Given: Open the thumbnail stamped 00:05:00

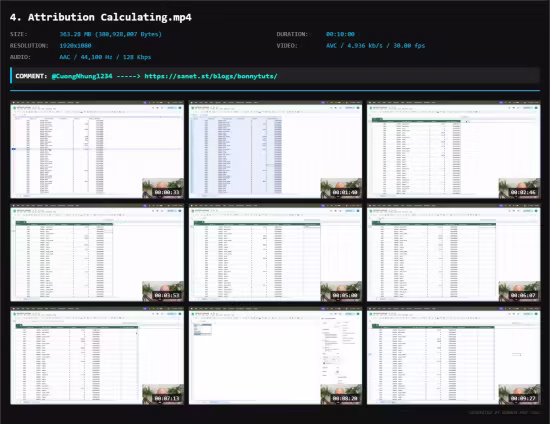Looking at the screenshot, I should point(275,253).
